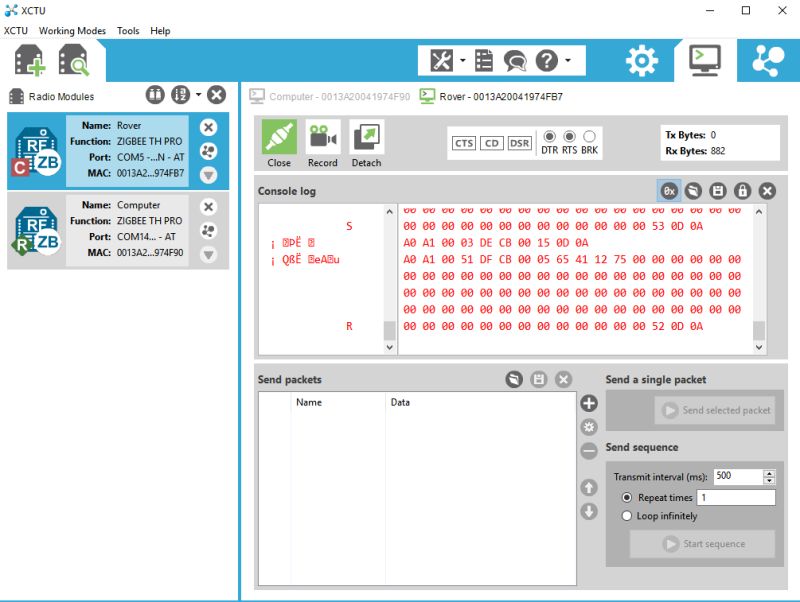Discover radio modules icon

pyautogui.click(x=74, y=60)
